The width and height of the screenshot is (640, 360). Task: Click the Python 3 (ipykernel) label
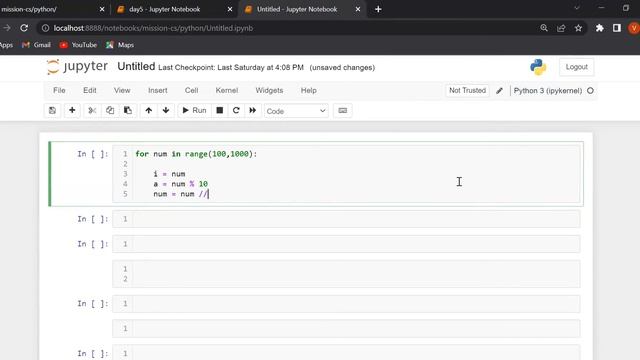coord(548,91)
